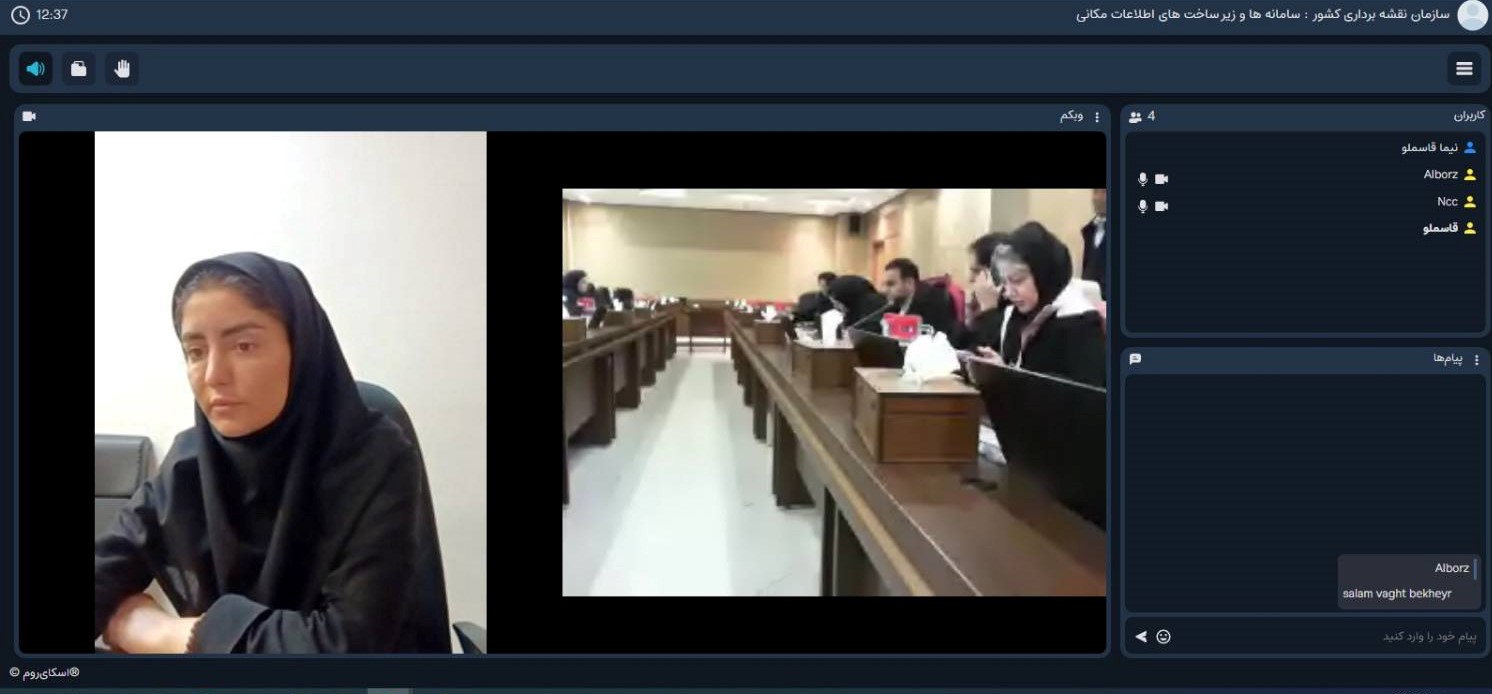Click the conference room video feed

(833, 392)
